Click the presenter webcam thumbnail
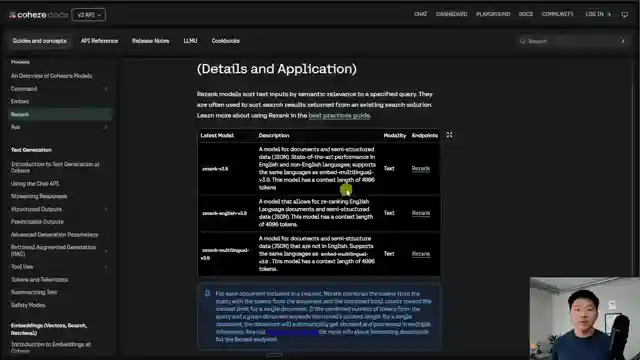Screen dimensions: 640x360 (x=584, y=318)
